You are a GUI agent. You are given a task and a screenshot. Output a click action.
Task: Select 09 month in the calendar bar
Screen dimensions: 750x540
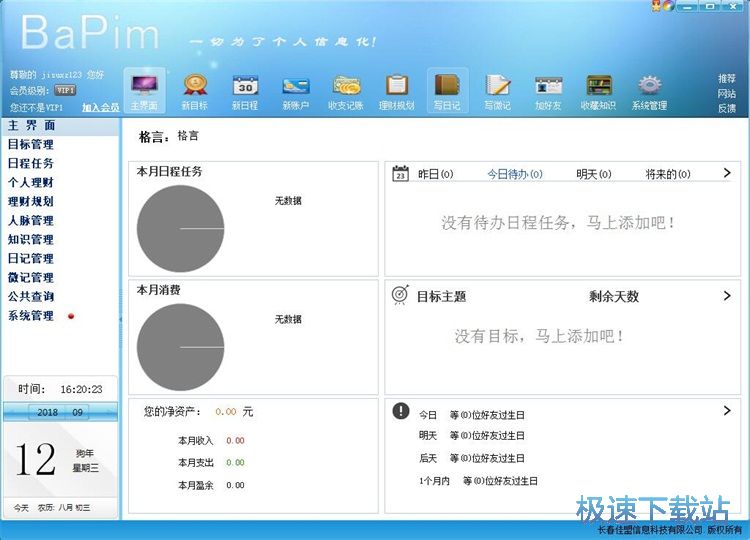[77, 412]
